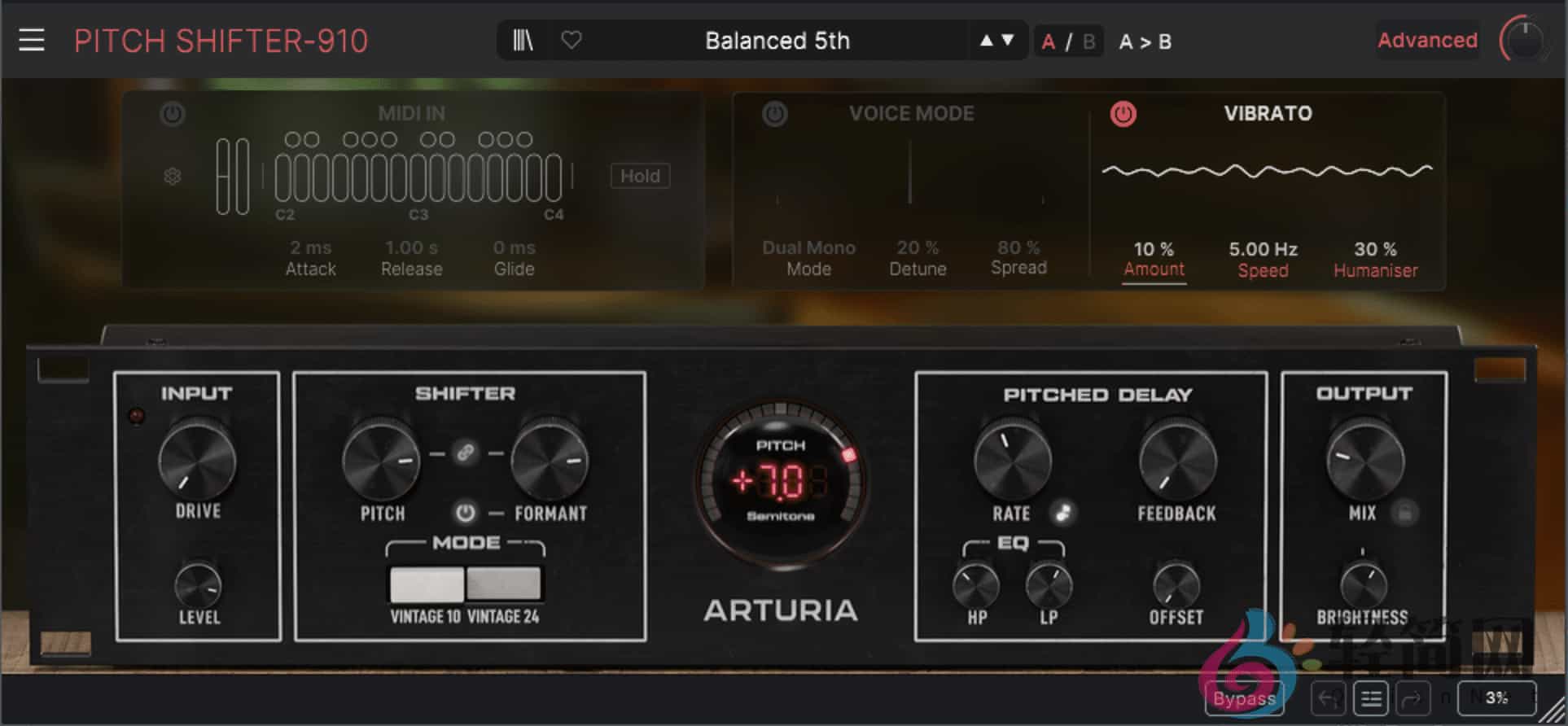This screenshot has height=726, width=1568.
Task: Select VINTAGE 10 mode
Action: click(427, 584)
